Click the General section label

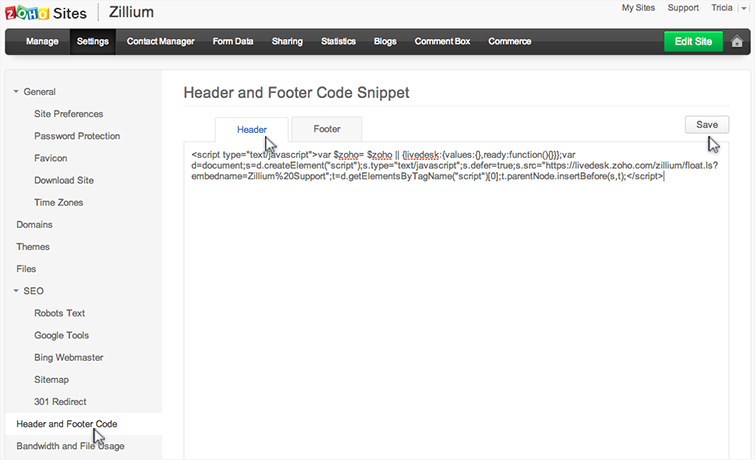click(x=39, y=92)
